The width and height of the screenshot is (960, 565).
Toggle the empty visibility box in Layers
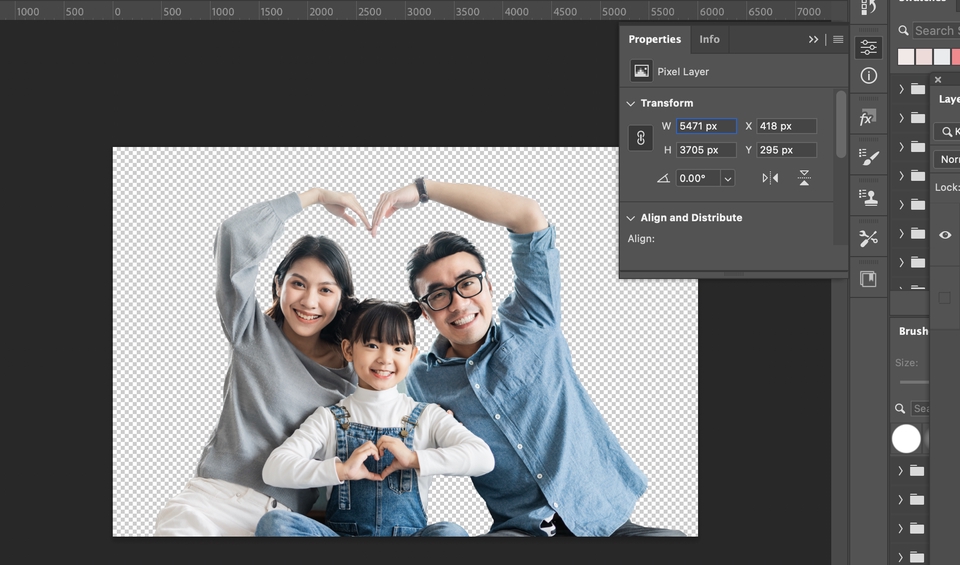point(945,299)
